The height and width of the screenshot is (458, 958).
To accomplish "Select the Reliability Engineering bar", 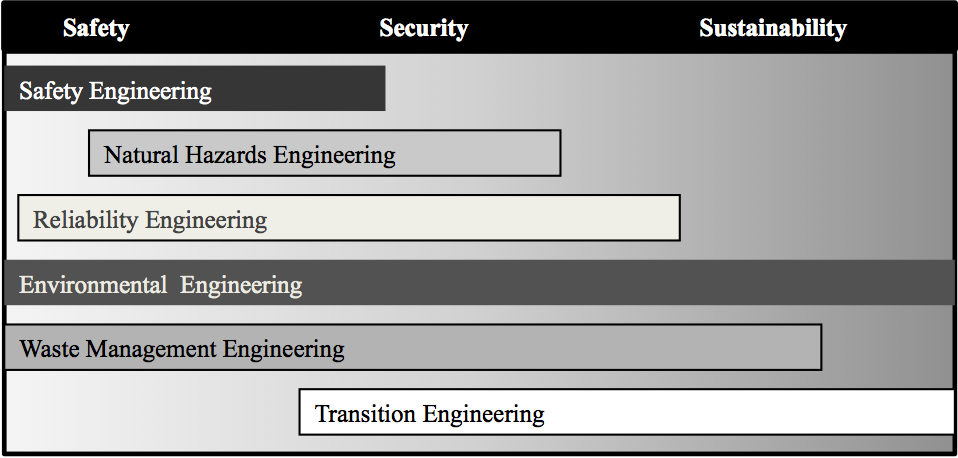I will pyautogui.click(x=349, y=218).
